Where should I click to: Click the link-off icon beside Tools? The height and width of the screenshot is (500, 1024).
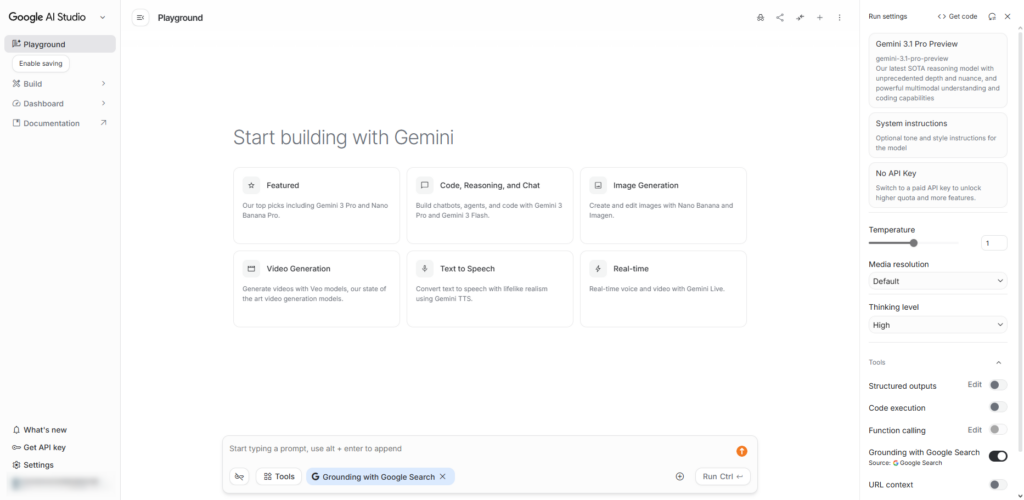point(240,477)
